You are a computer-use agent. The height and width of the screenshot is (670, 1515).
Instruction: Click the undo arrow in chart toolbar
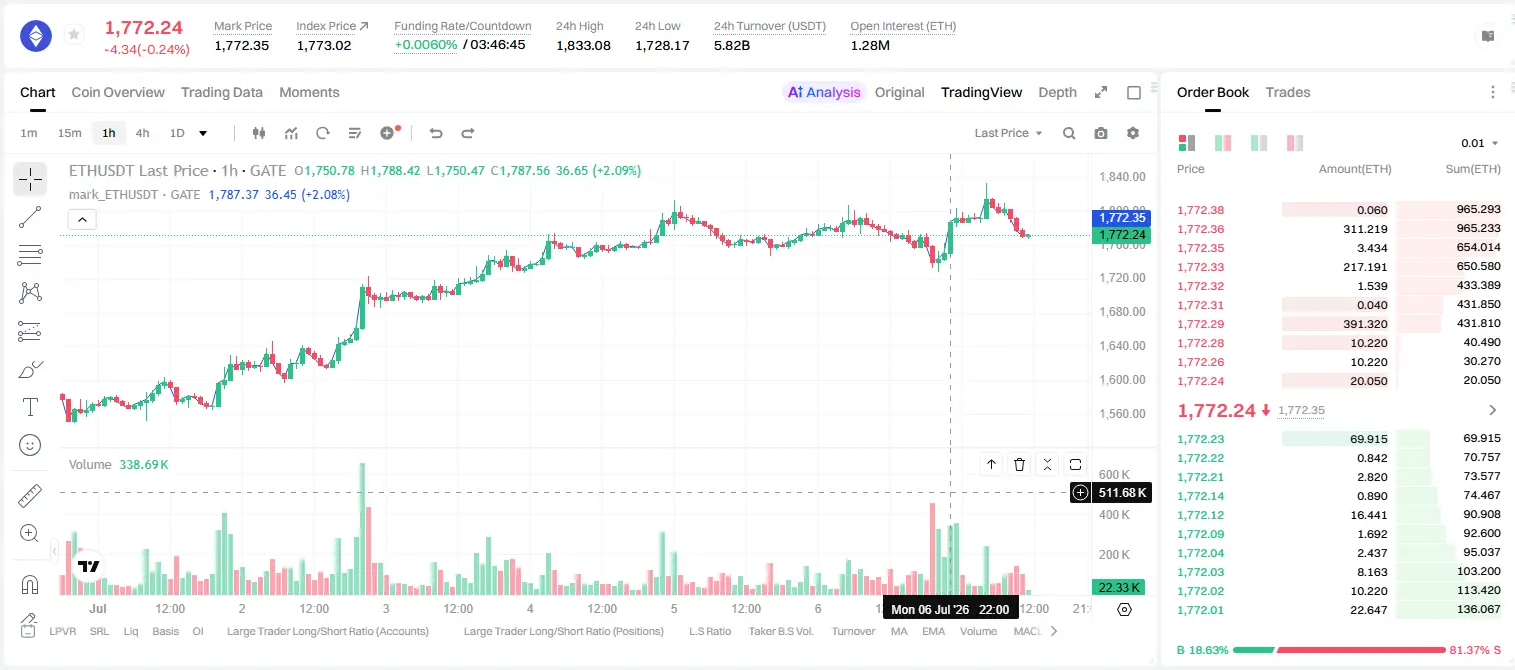(435, 133)
